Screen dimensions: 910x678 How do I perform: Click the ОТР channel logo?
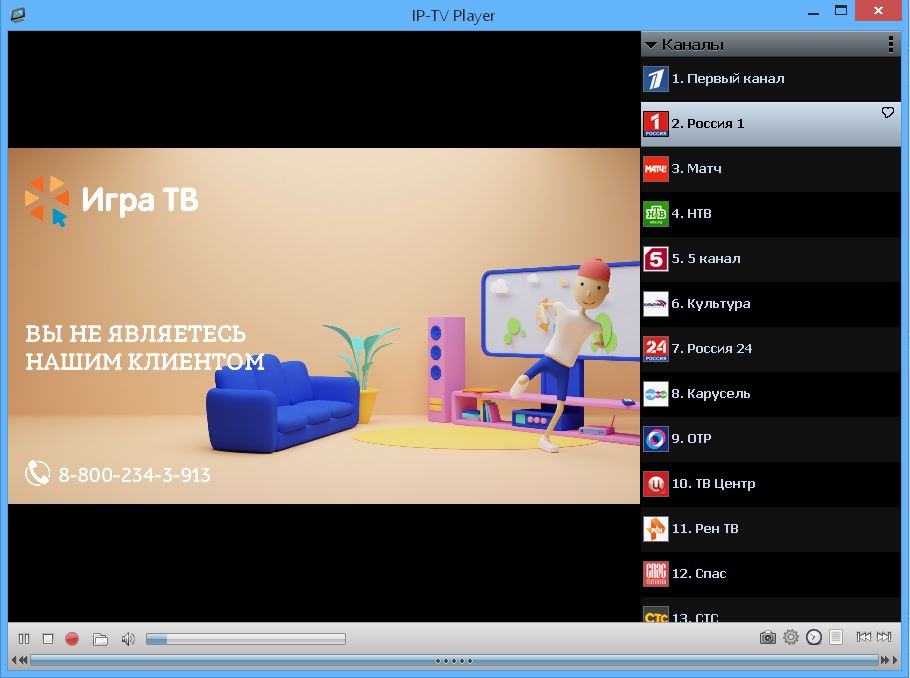pyautogui.click(x=656, y=439)
